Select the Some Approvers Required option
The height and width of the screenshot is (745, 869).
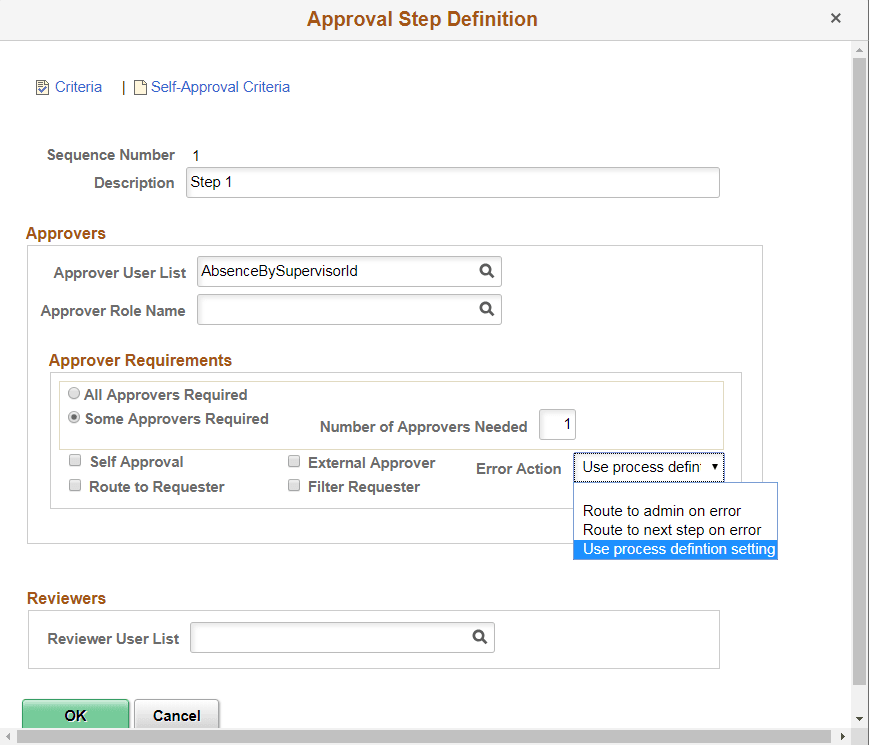click(74, 417)
